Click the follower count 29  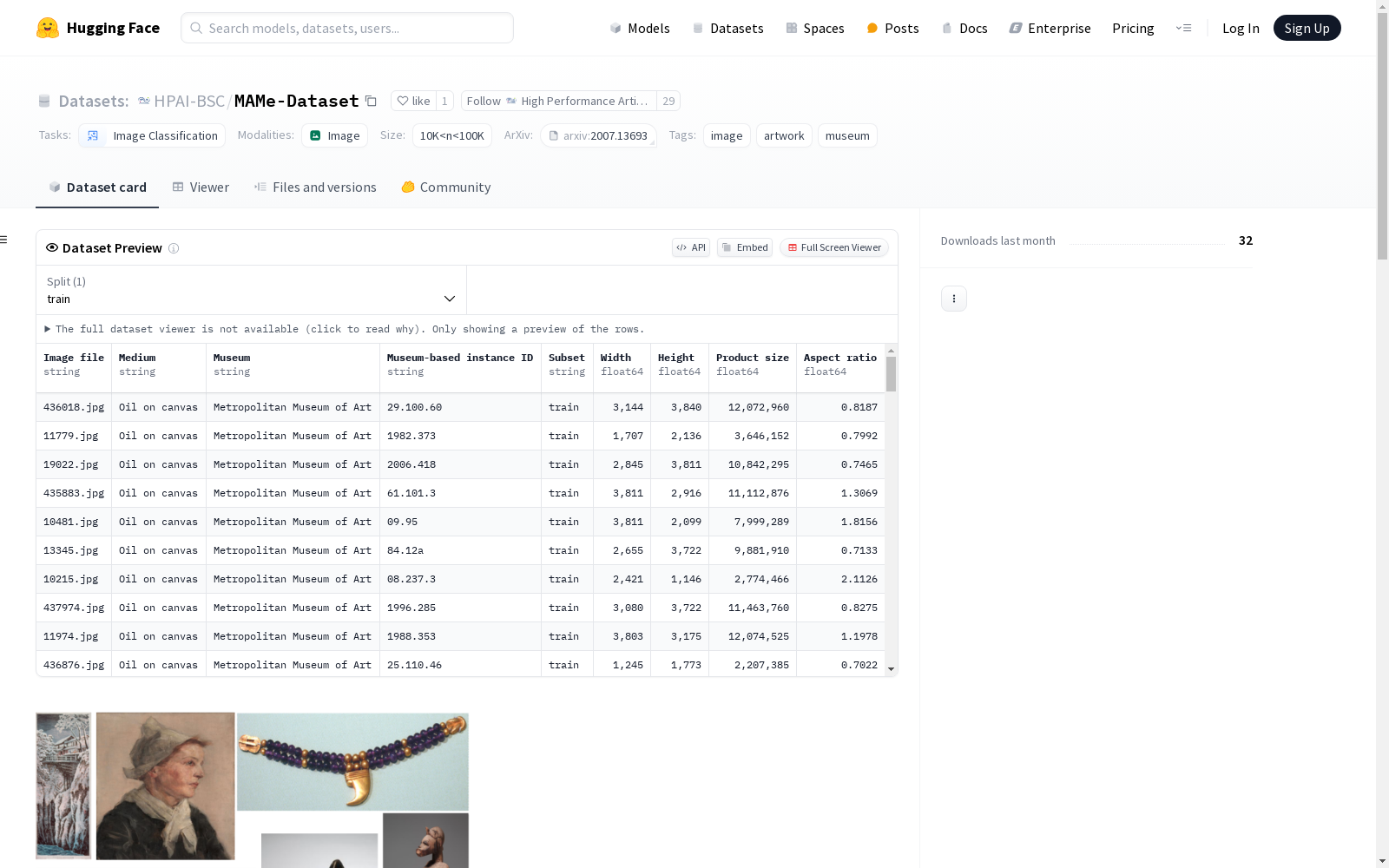[668, 101]
